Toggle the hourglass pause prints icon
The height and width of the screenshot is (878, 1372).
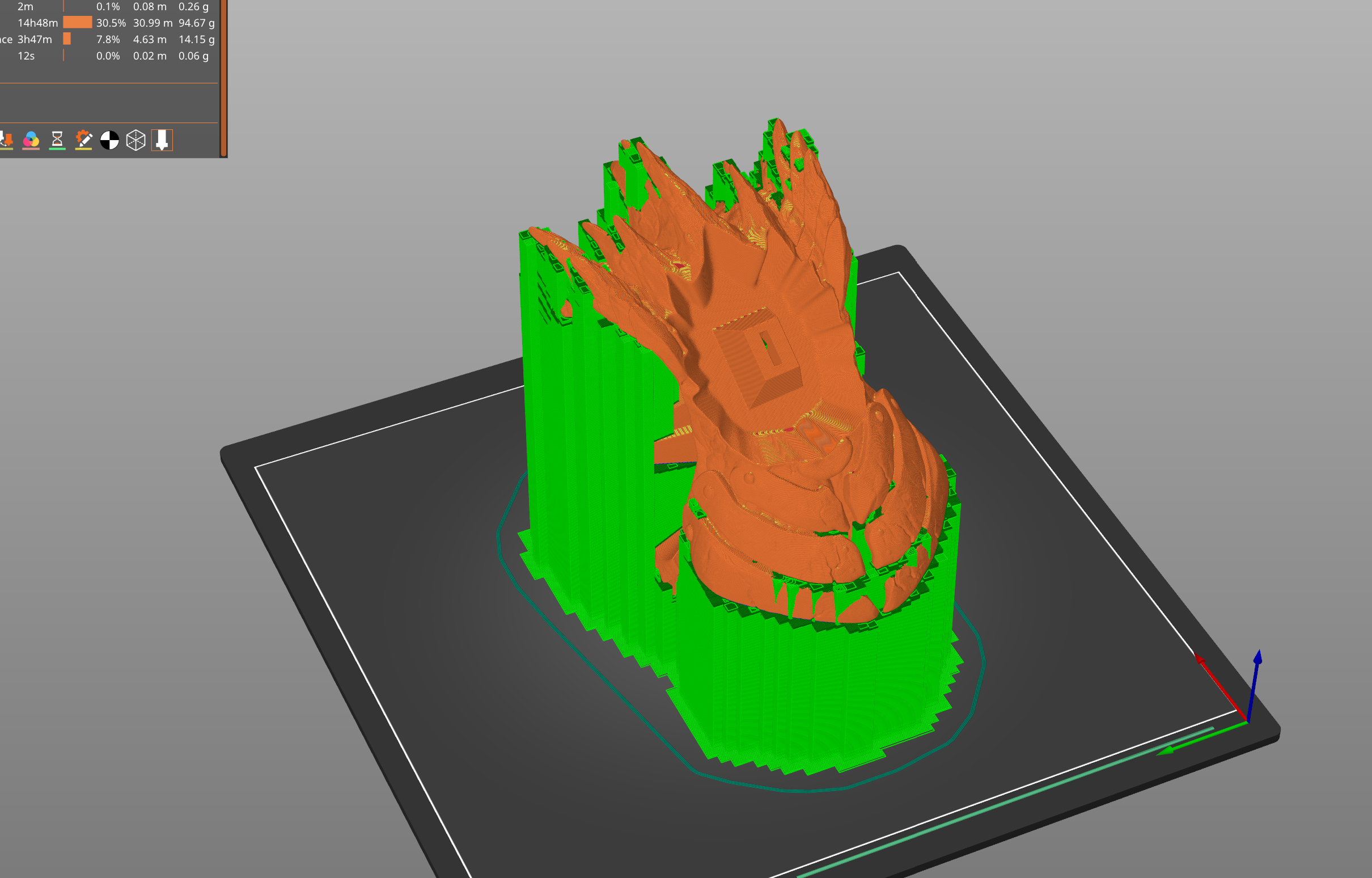click(57, 140)
